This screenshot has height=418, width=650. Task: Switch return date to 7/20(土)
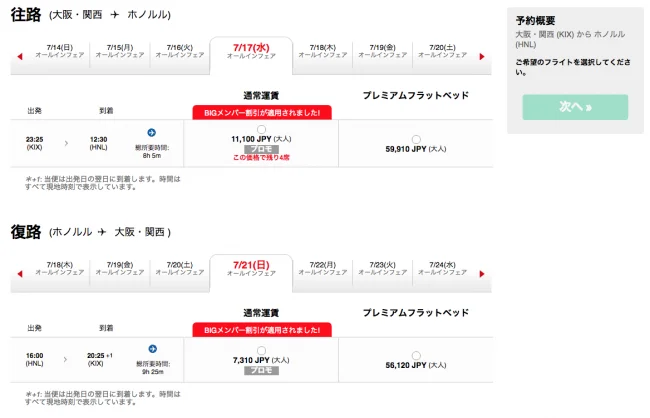[x=179, y=268]
